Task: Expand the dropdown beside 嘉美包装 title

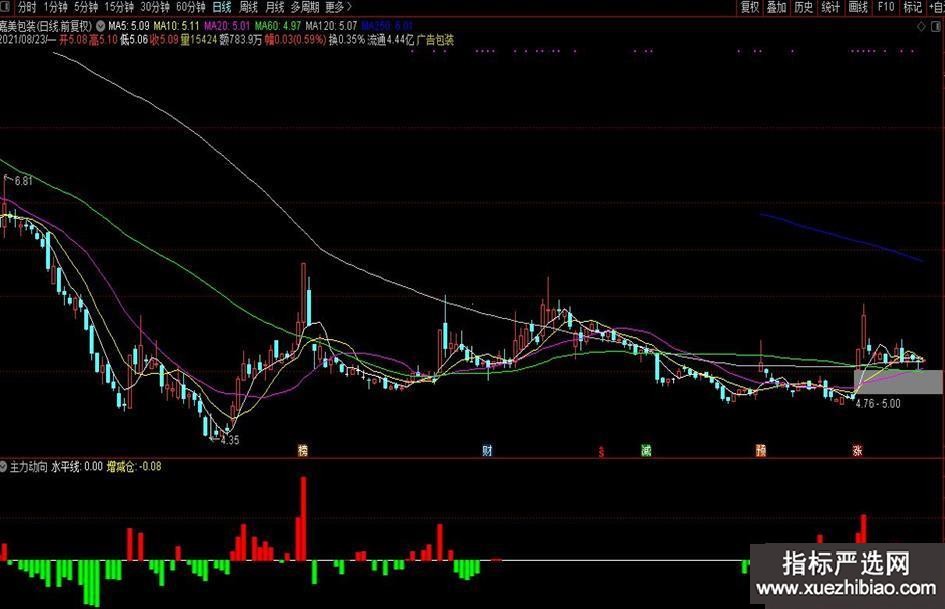Action: click(x=100, y=27)
